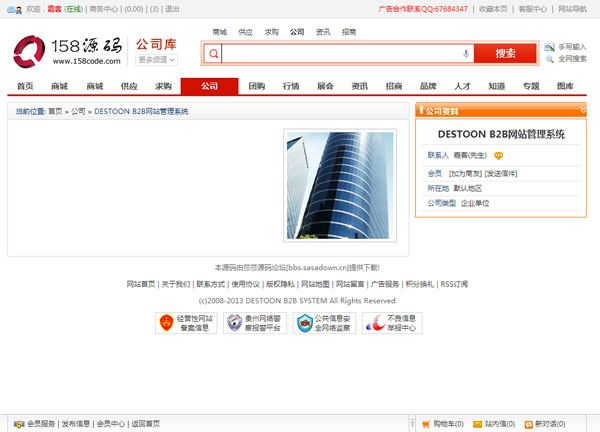Open 新对话(0) new chats

[545, 424]
